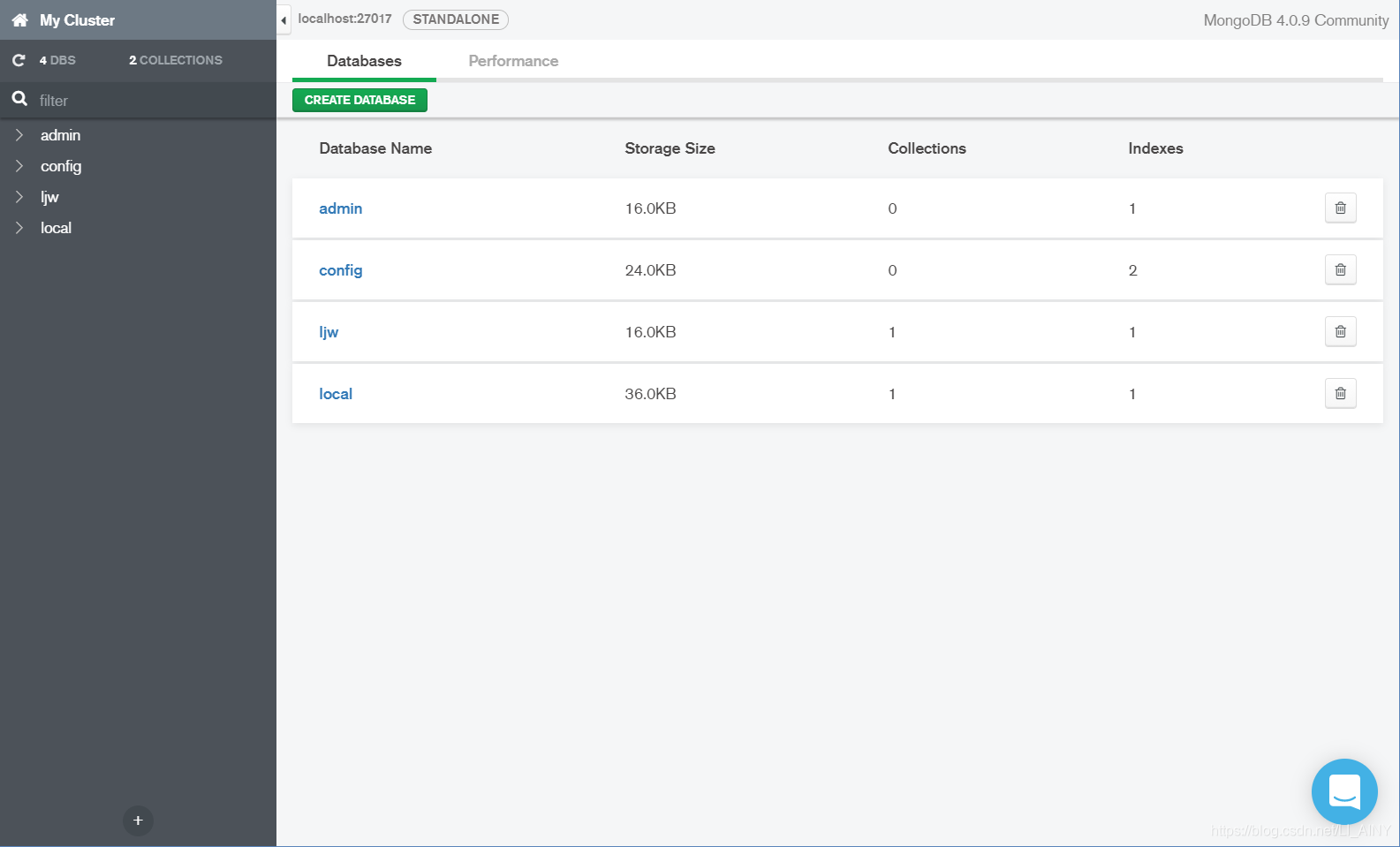
Task: Open the local database link in table
Action: coord(336,394)
